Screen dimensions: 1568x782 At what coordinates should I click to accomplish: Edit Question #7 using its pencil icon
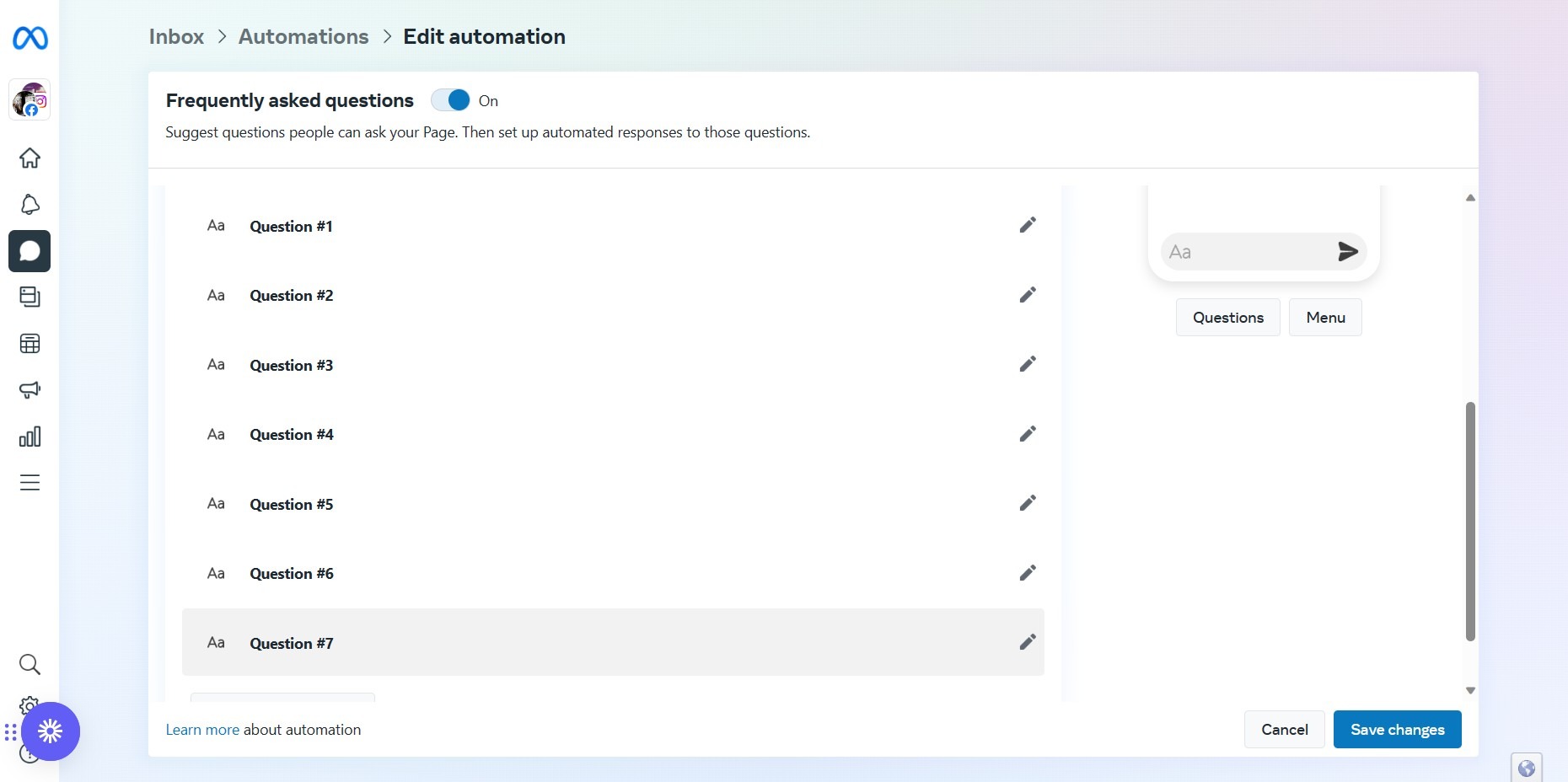tap(1027, 642)
